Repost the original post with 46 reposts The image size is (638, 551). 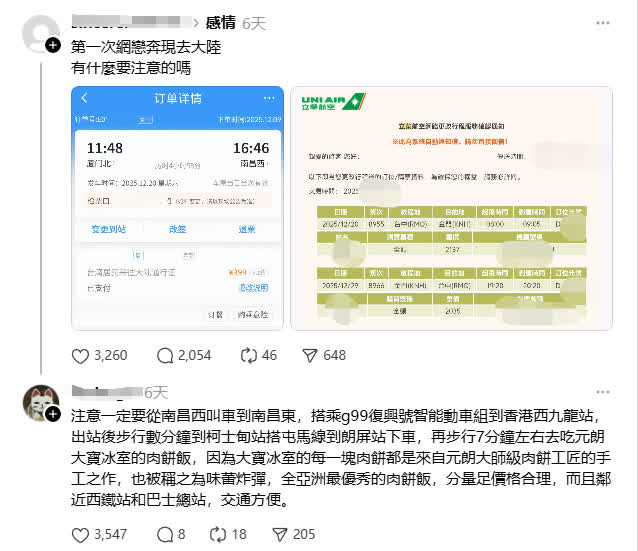[x=249, y=356]
